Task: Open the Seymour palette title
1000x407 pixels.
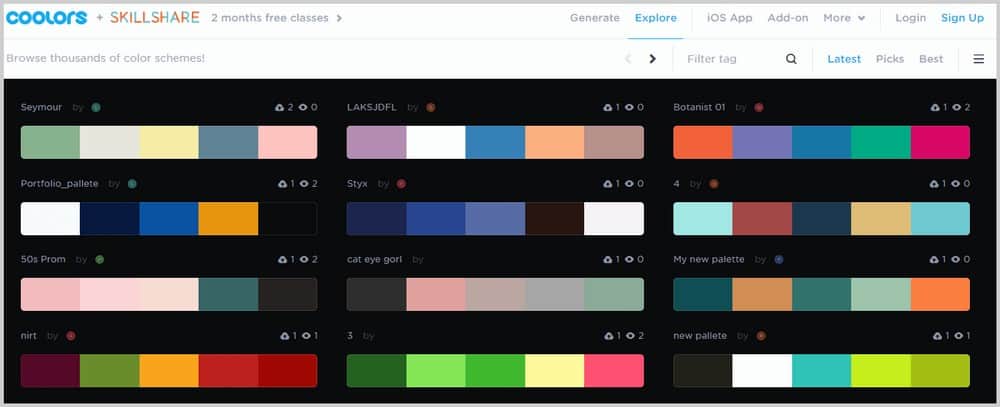Action: pos(41,107)
